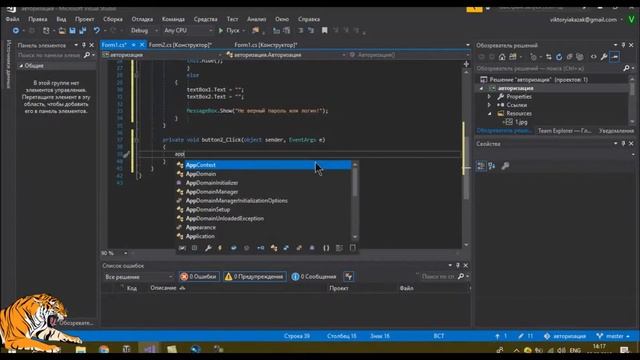
Task: Toggle the error list IntelliSense filter button
Action: [x=349, y=277]
